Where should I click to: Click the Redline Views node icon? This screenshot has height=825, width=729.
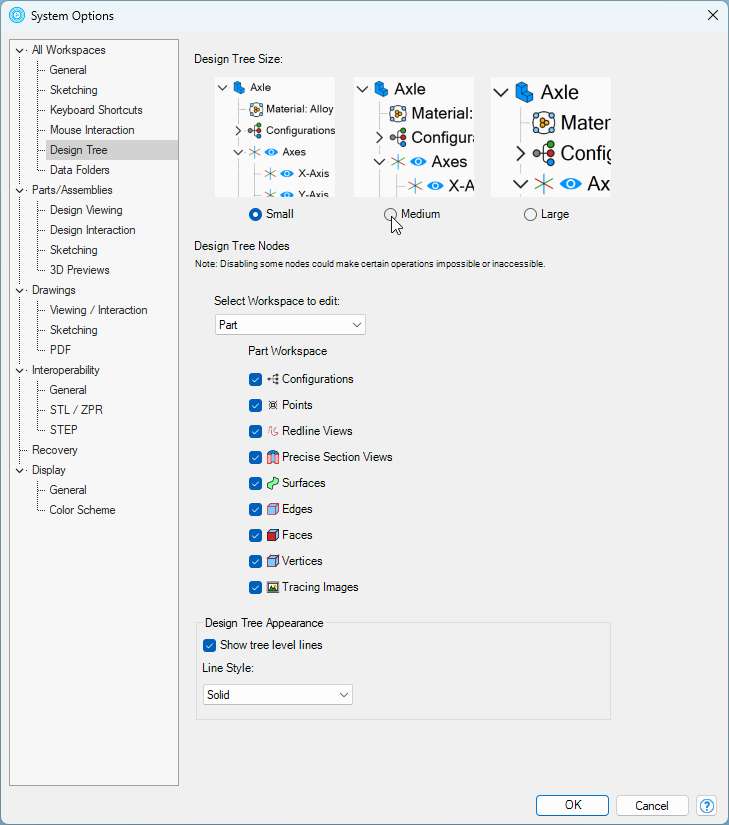tap(272, 431)
